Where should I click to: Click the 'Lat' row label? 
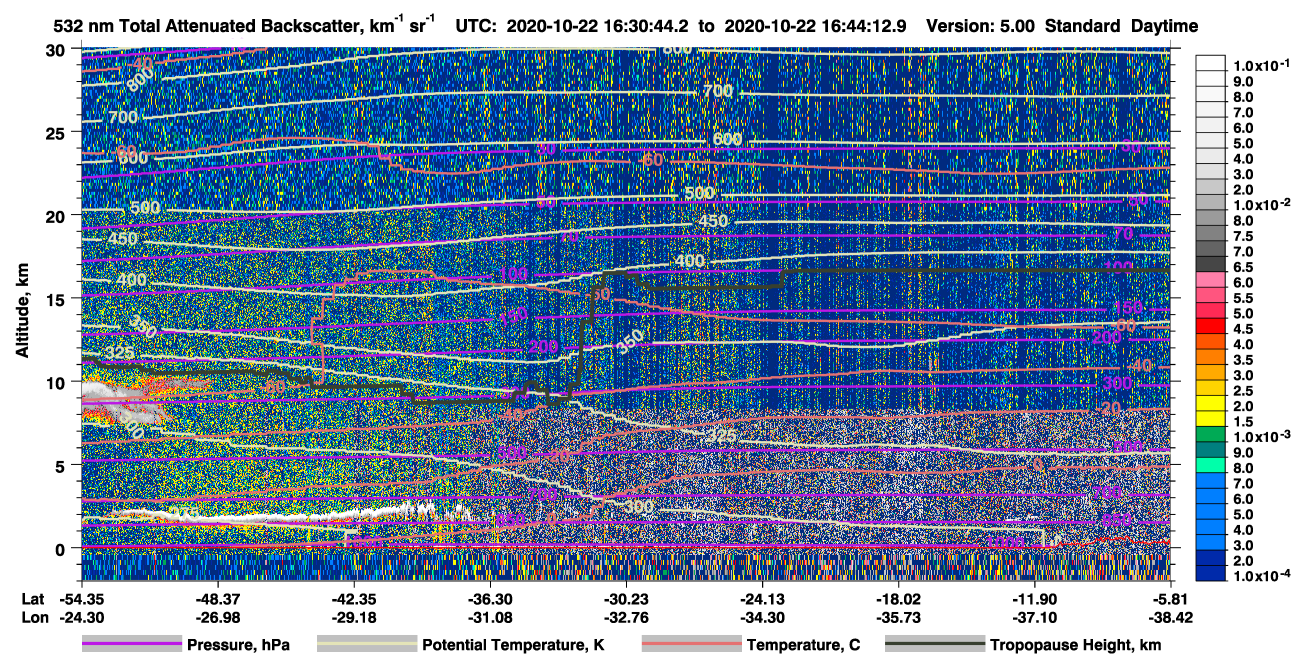(32, 600)
